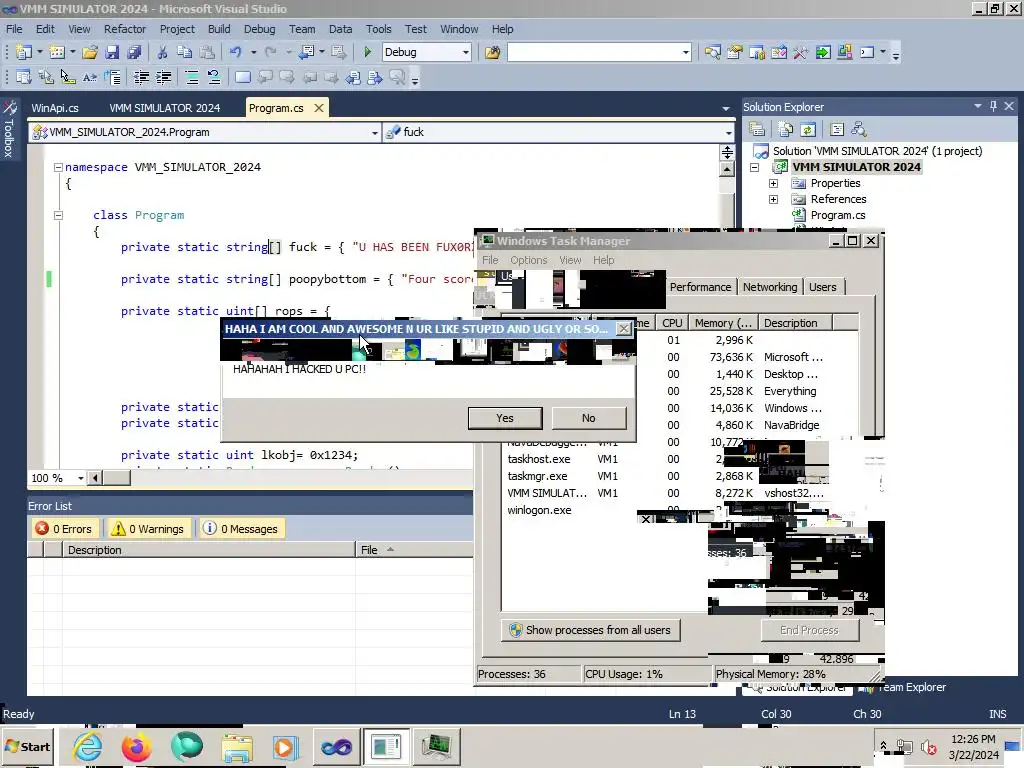Comment out the selected lines icon
The width and height of the screenshot is (1024, 768).
point(192,78)
